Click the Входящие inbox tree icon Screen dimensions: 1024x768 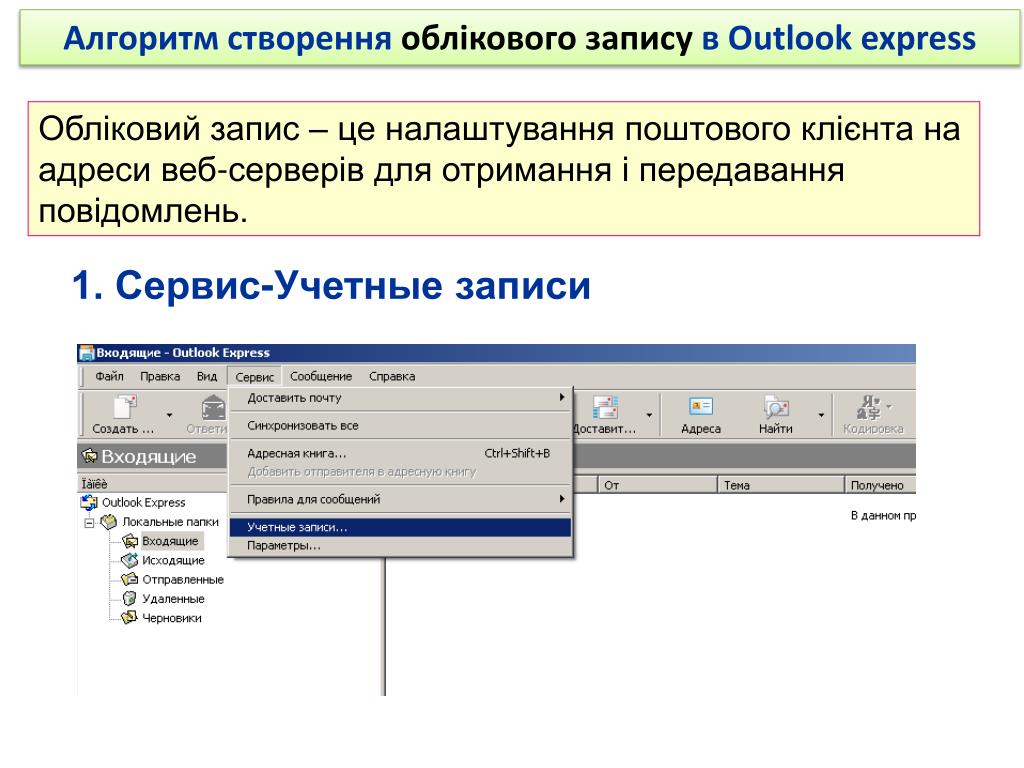pos(130,541)
